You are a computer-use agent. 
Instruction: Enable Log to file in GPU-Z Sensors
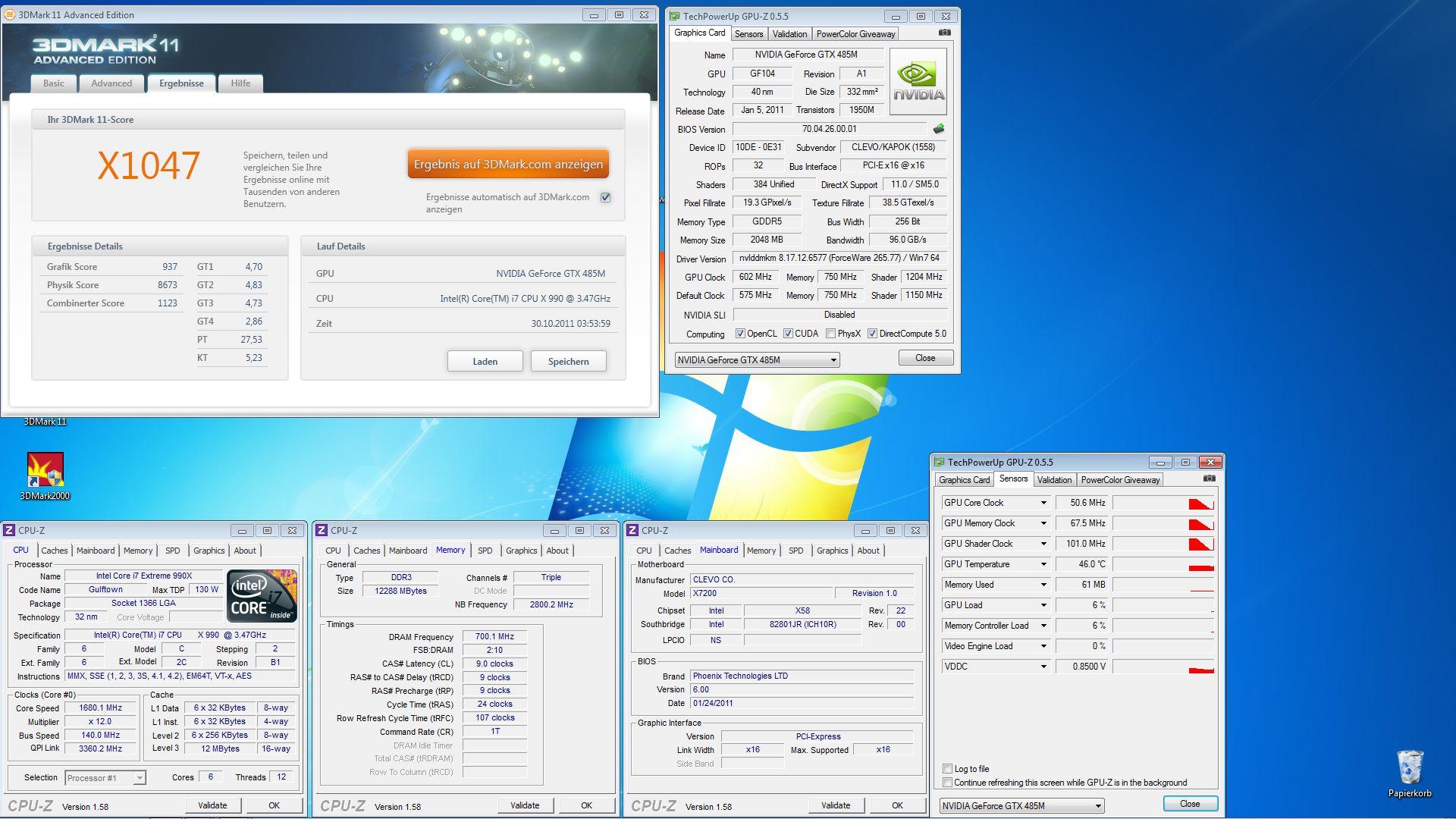click(947, 769)
